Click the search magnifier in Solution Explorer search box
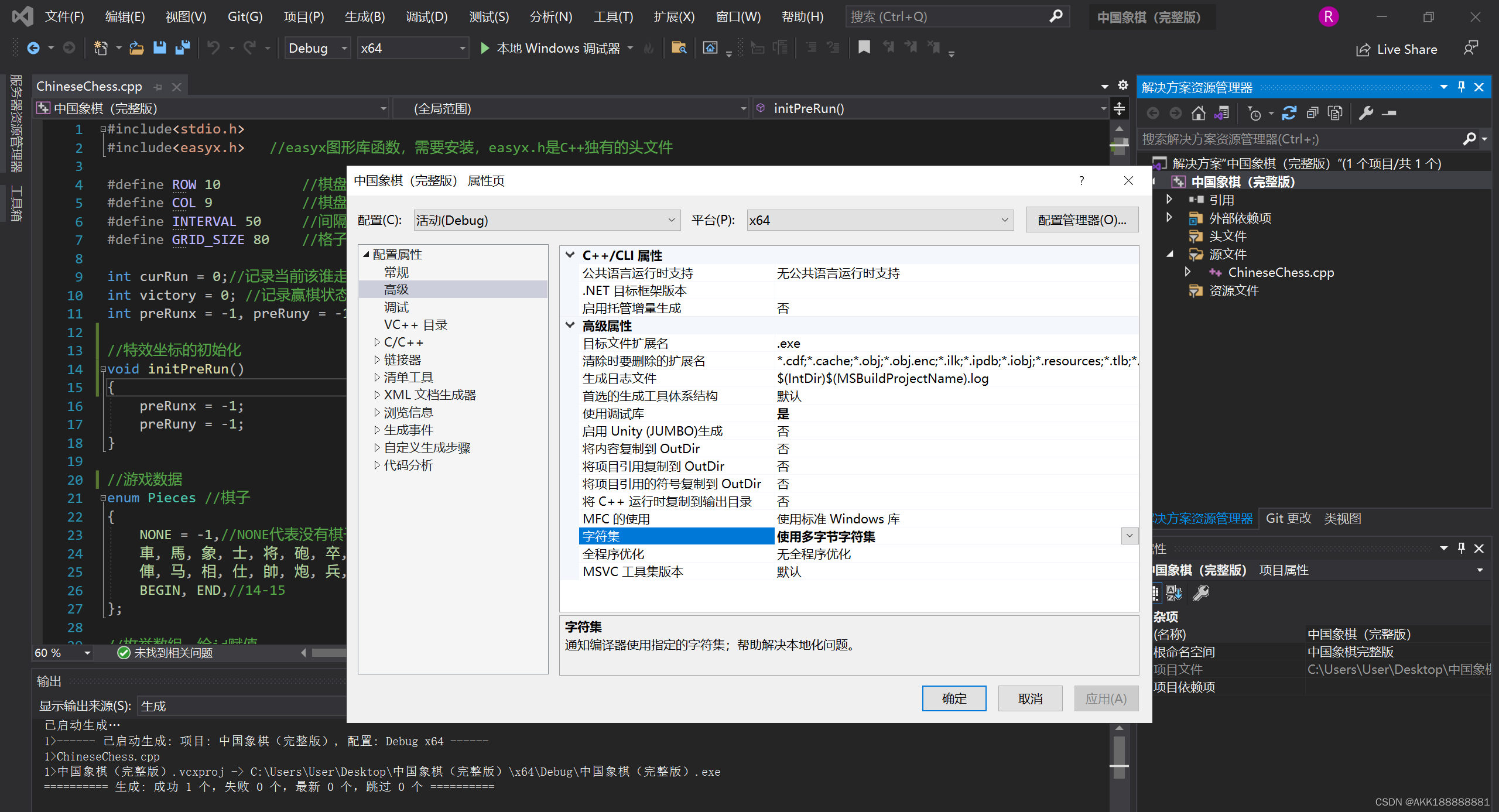 click(x=1469, y=139)
